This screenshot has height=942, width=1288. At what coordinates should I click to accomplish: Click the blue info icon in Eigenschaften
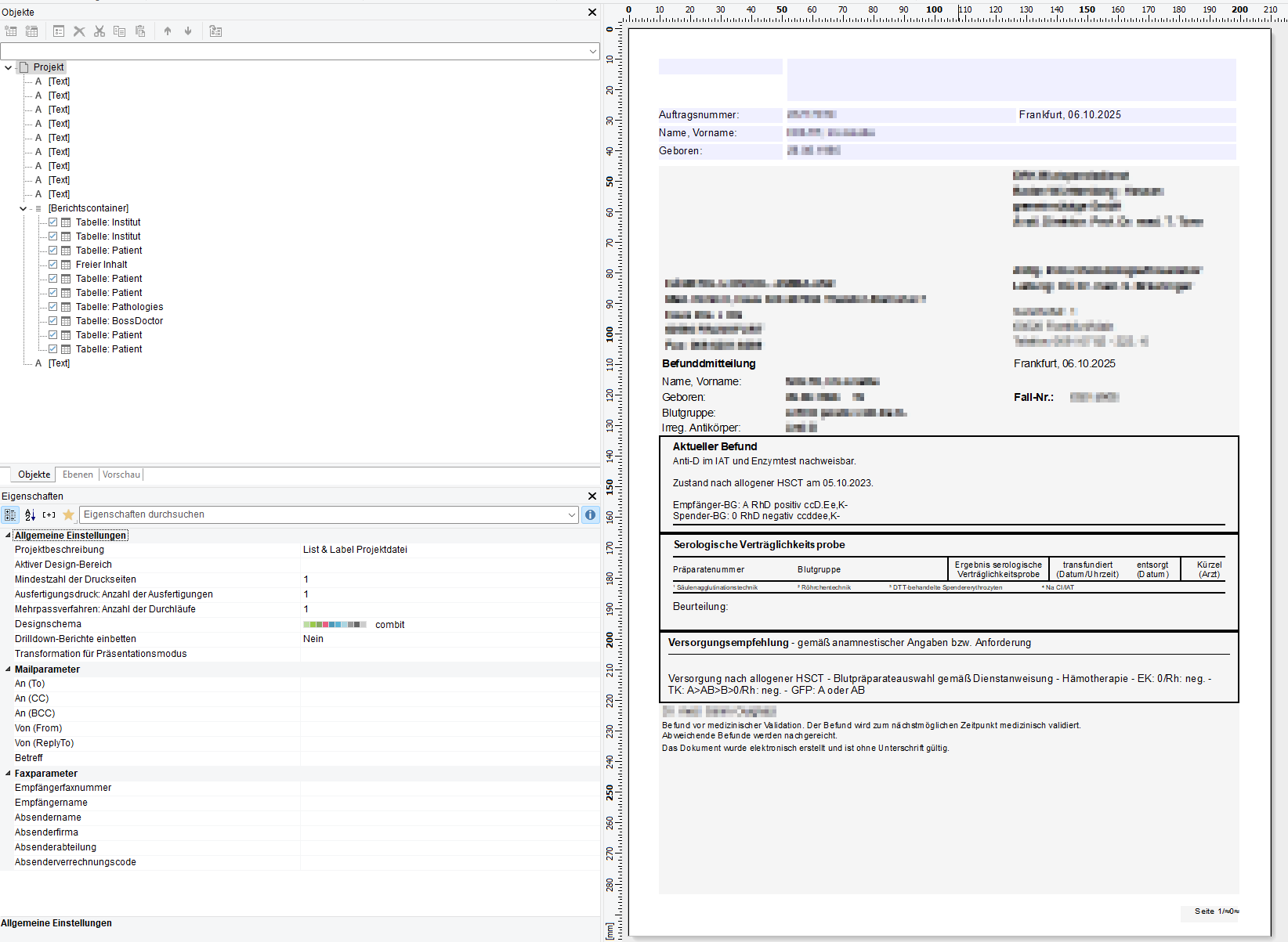coord(591,514)
